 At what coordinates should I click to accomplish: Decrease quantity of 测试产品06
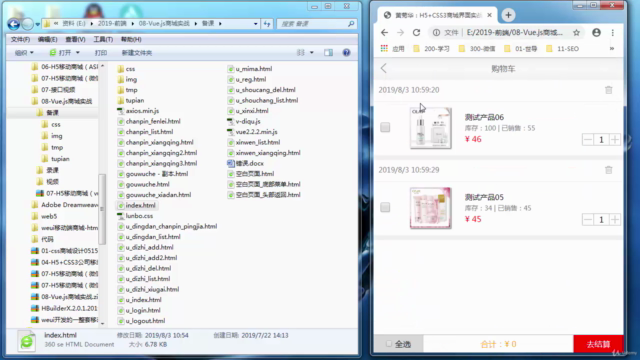pyautogui.click(x=588, y=140)
